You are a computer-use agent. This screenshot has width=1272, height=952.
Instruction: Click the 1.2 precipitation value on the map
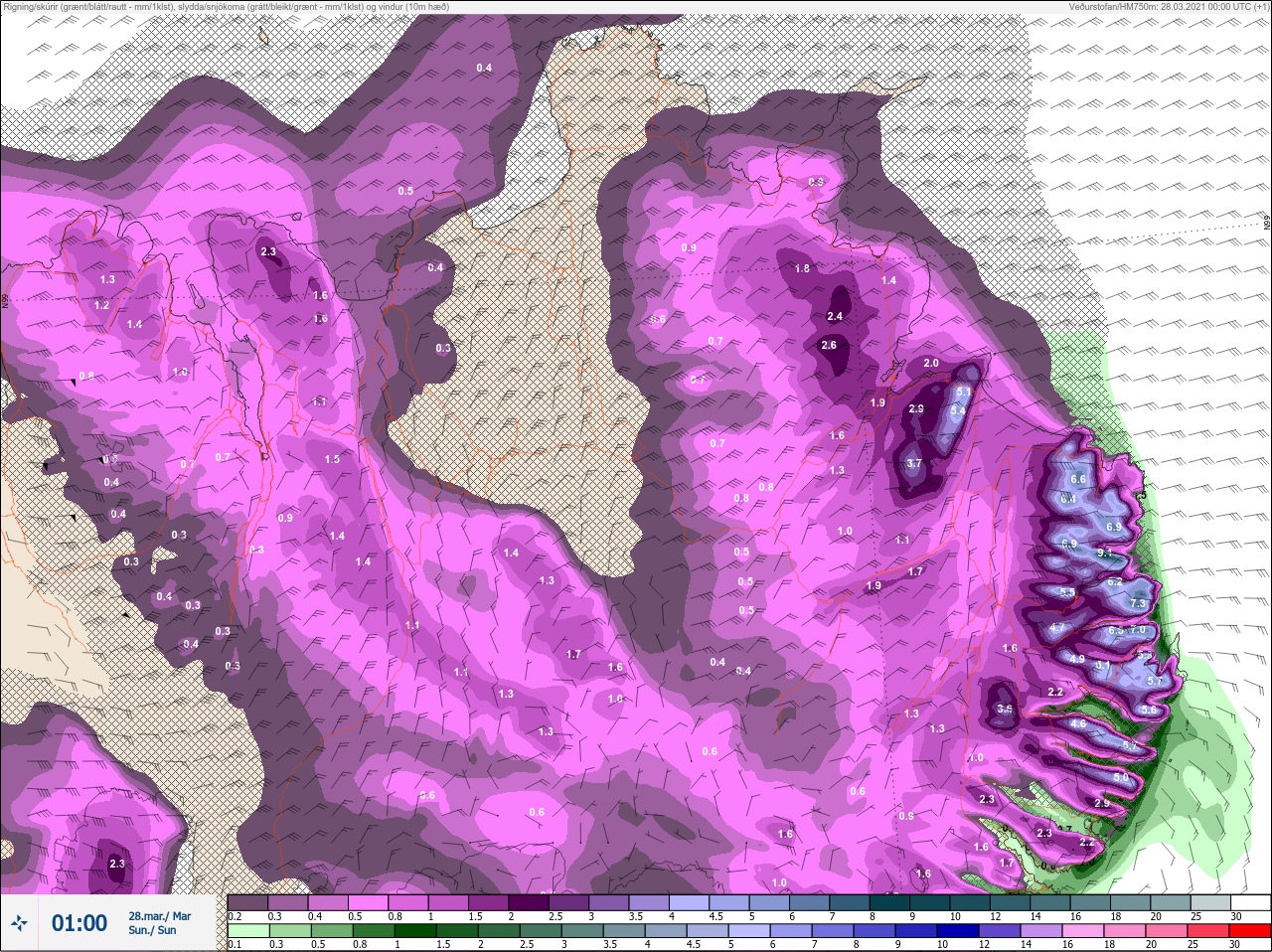point(101,305)
